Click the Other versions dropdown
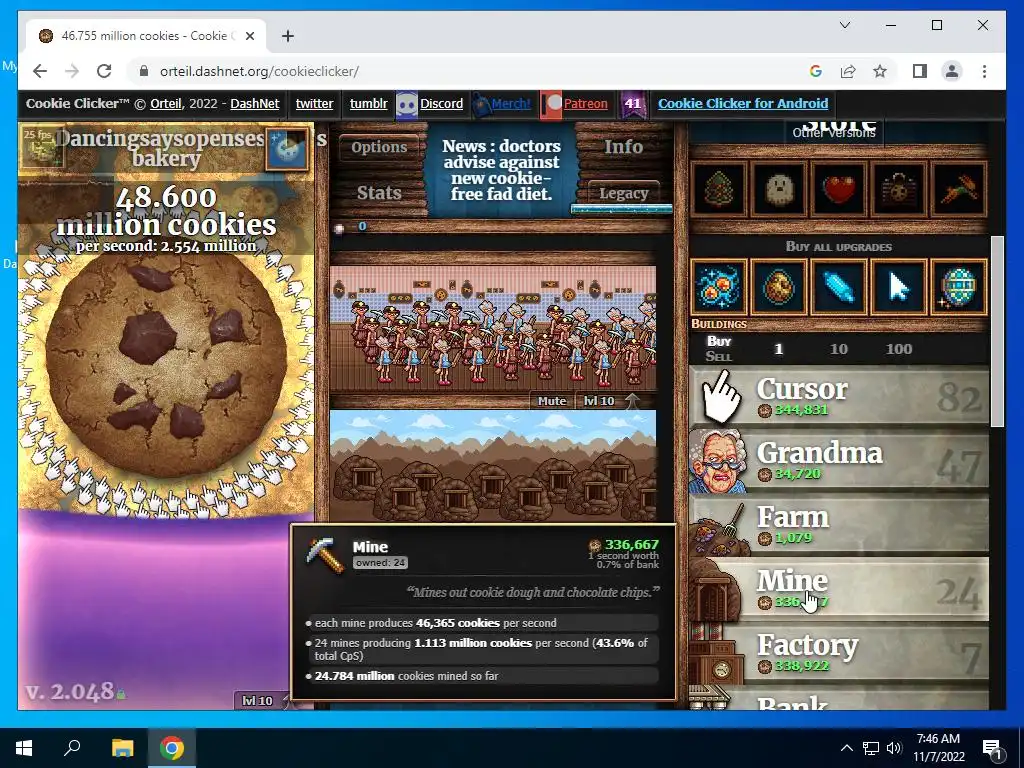 click(834, 133)
